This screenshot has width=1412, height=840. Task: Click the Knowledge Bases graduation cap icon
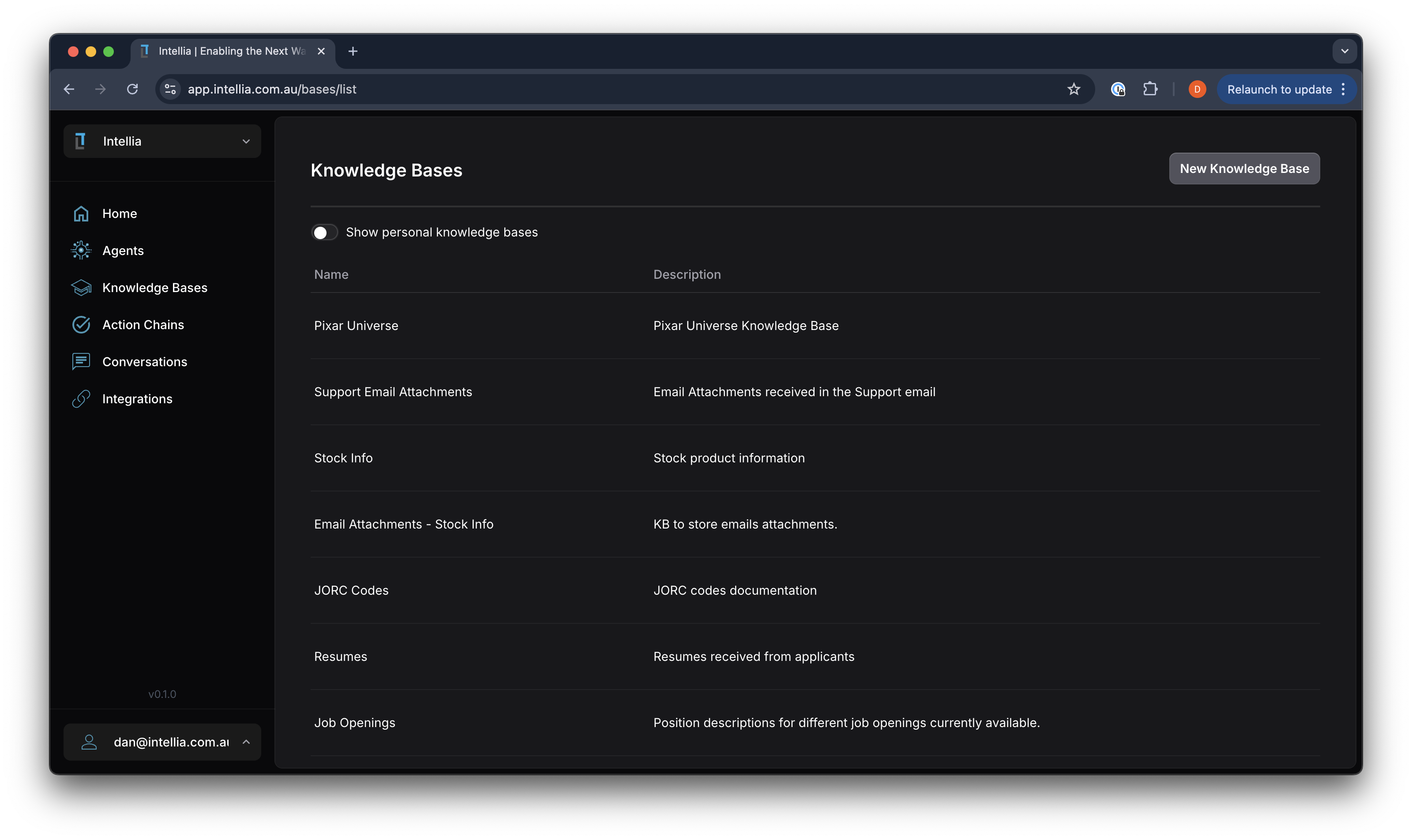point(81,288)
